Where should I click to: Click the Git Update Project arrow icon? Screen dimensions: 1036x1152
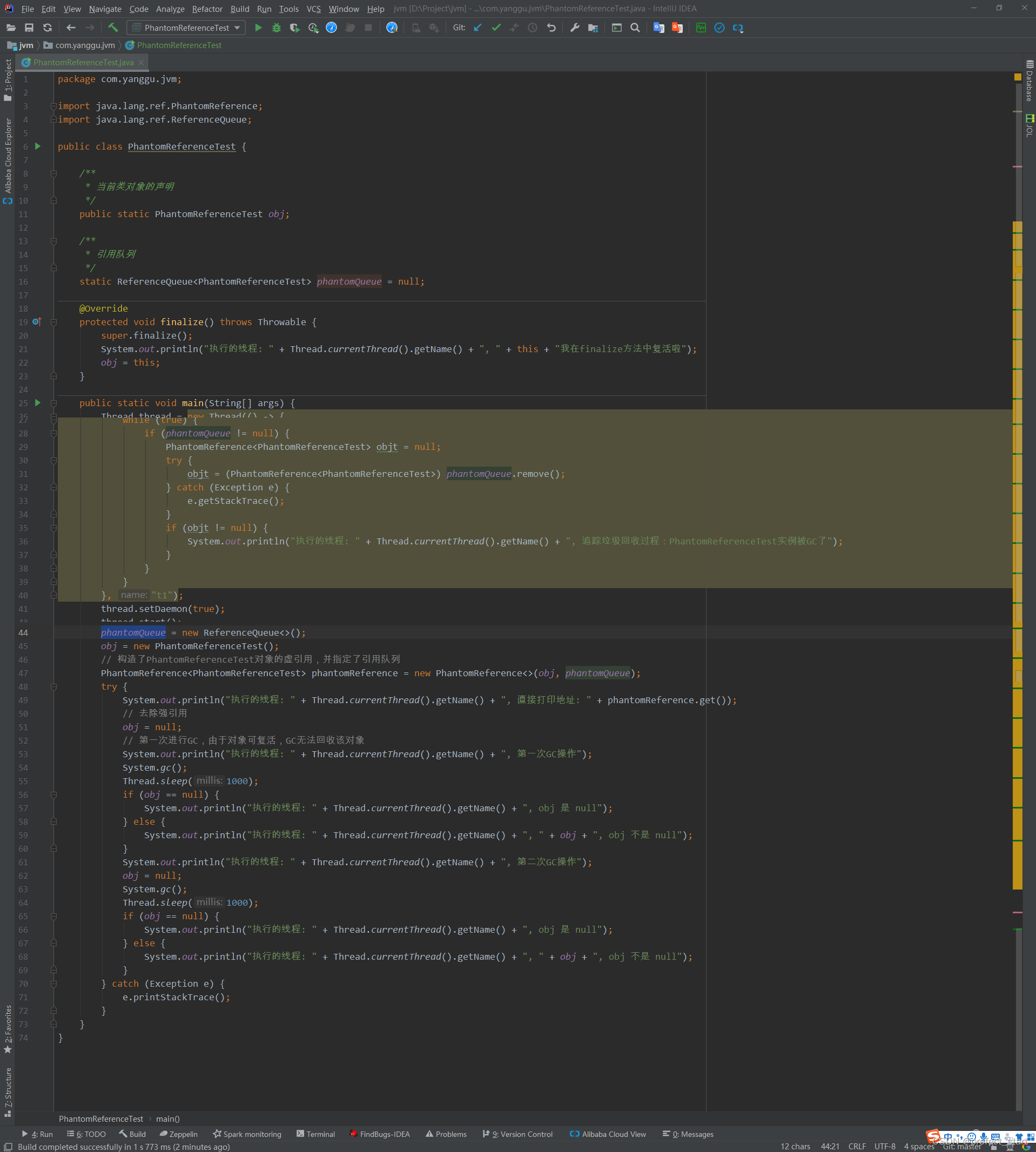(477, 28)
